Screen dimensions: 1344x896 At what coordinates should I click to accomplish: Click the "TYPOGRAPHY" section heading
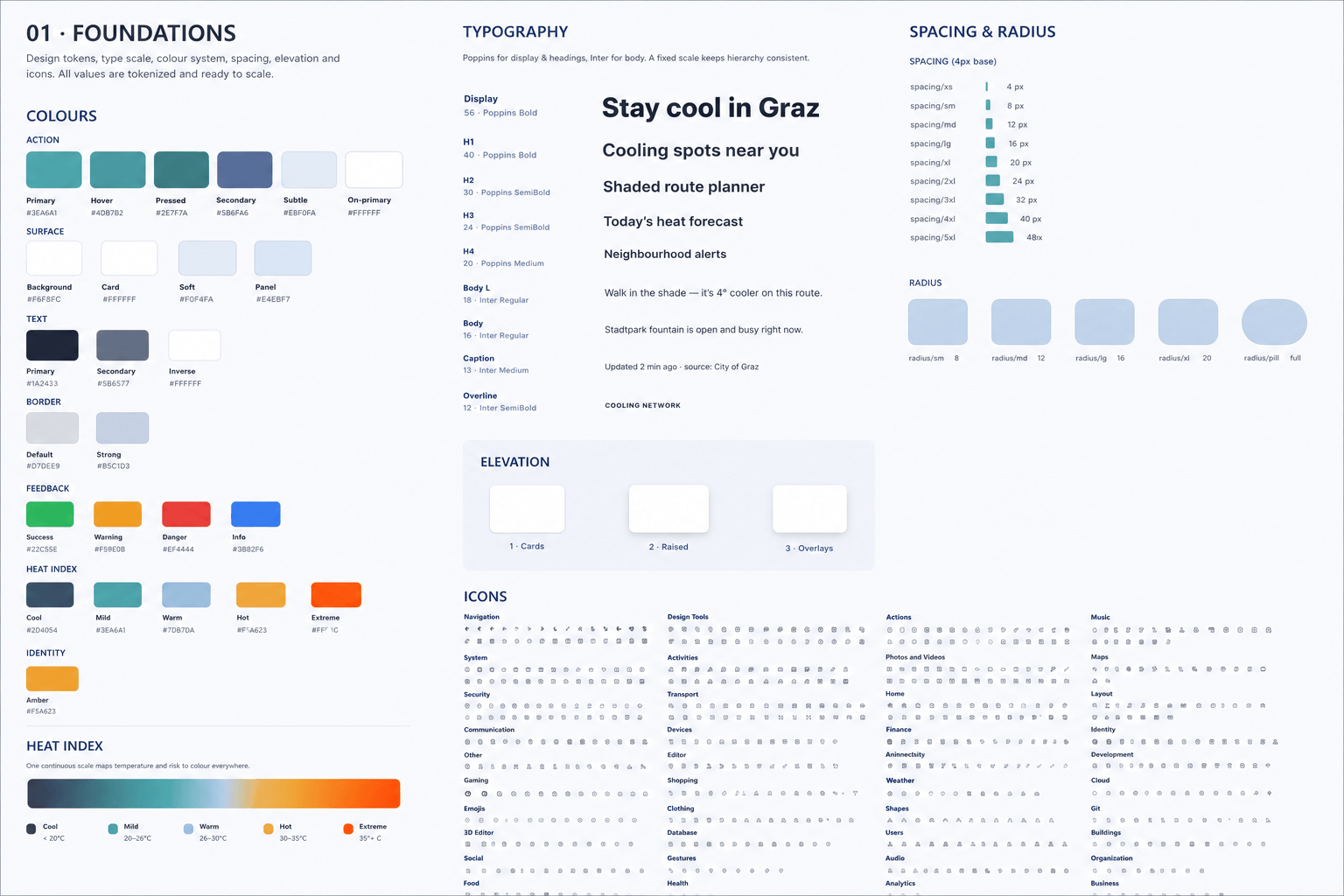[515, 31]
